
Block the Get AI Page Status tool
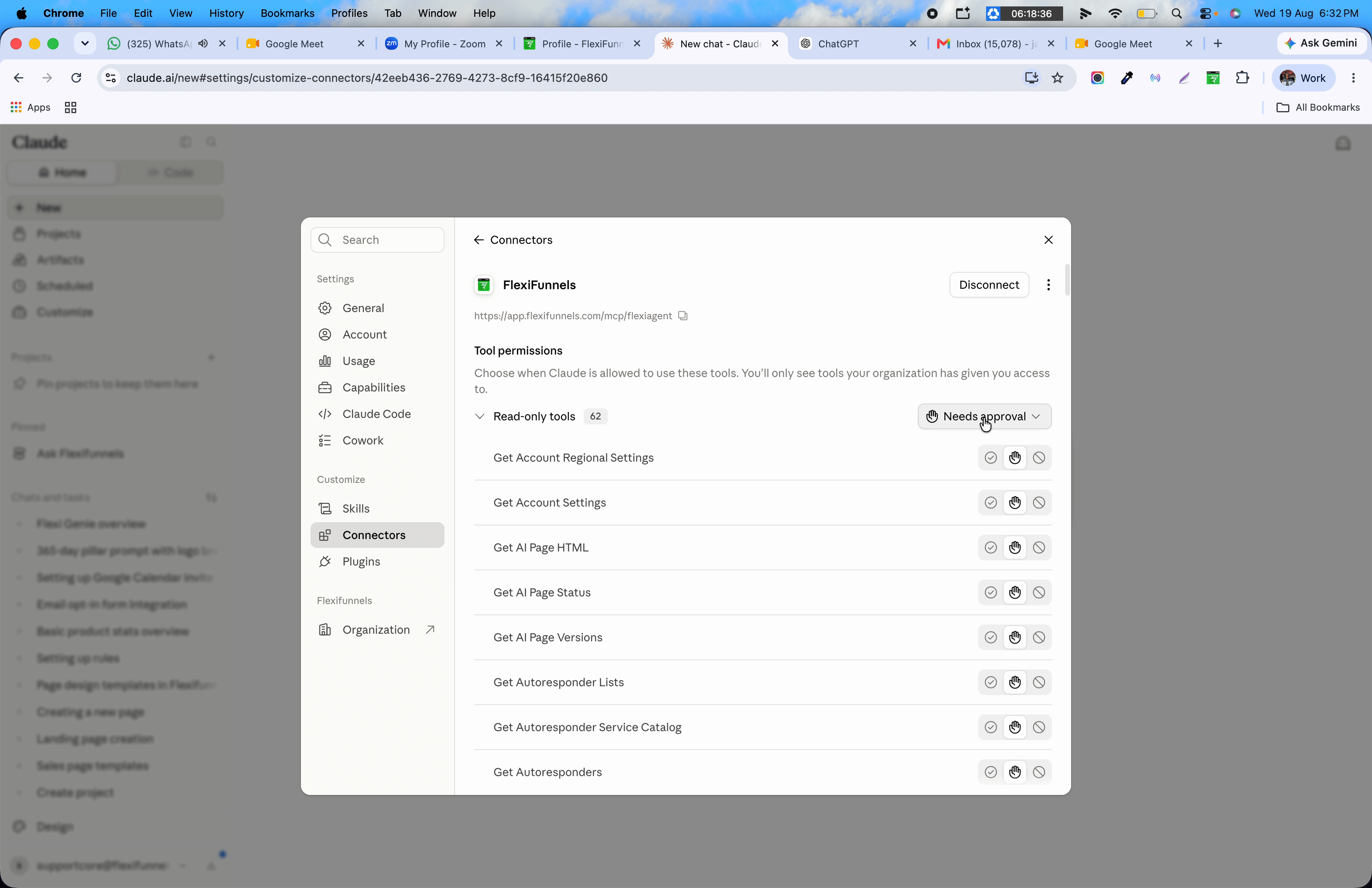pos(1039,592)
